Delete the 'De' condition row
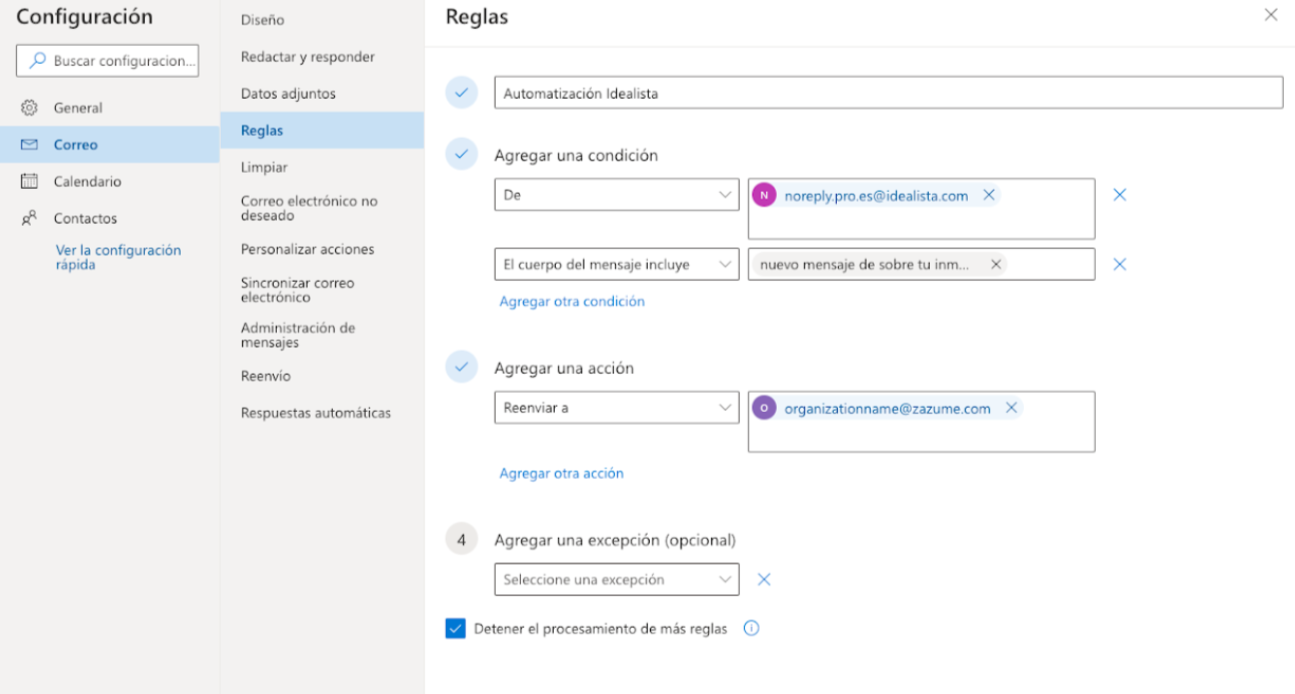This screenshot has height=694, width=1295. pos(1120,195)
